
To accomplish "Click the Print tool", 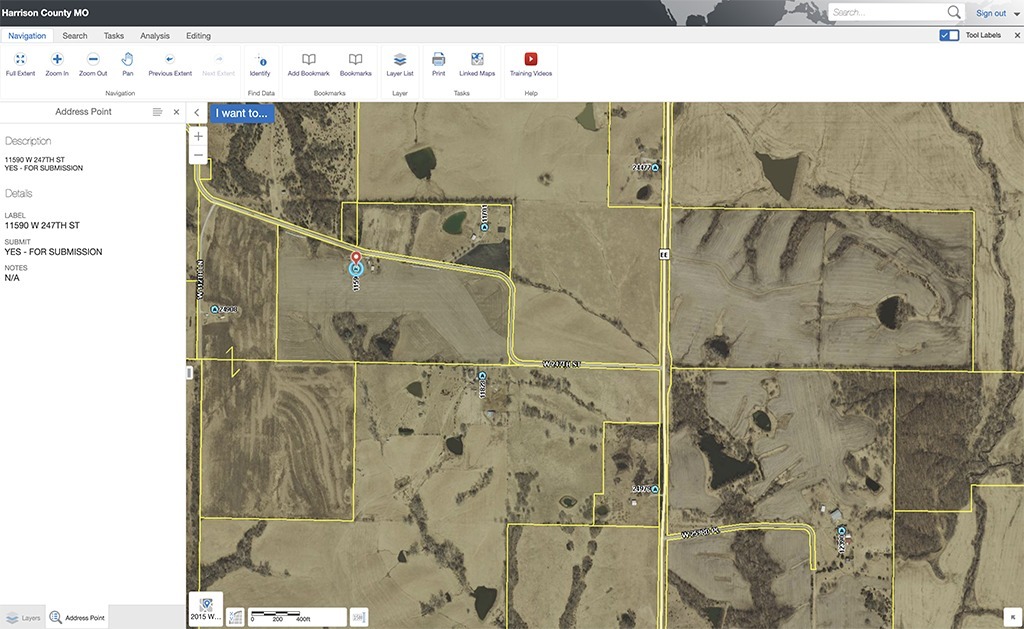I will [x=438, y=64].
